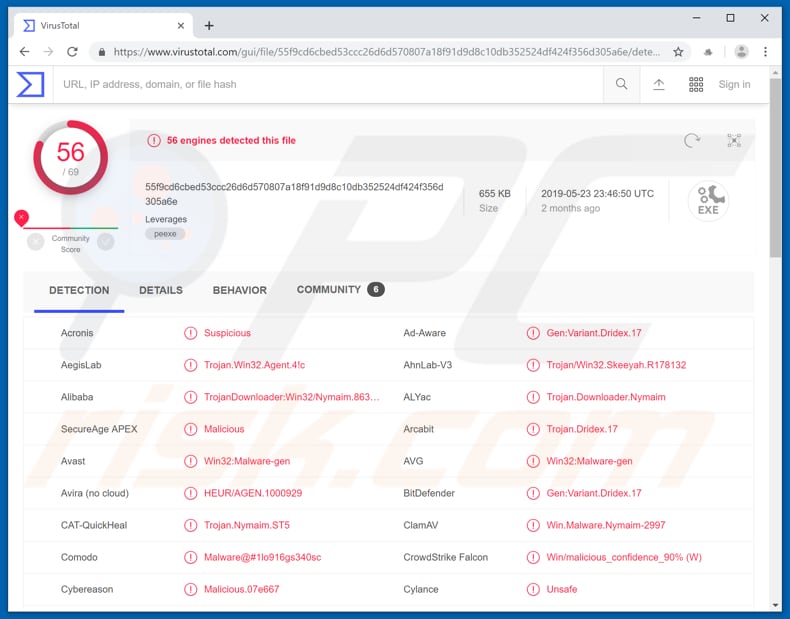Screen dimensions: 790x619
Task: Bookmark this page with star icon
Action: [678, 52]
